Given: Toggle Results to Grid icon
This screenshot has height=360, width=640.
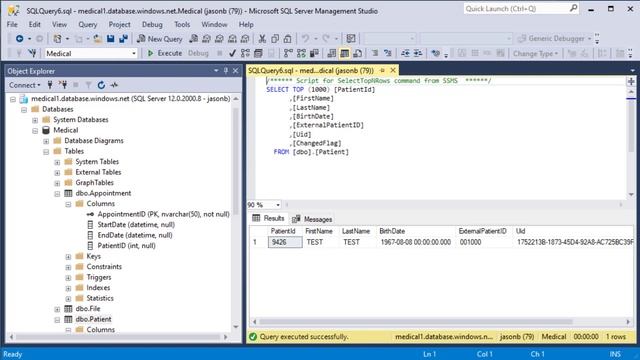Looking at the screenshot, I should [345, 53].
